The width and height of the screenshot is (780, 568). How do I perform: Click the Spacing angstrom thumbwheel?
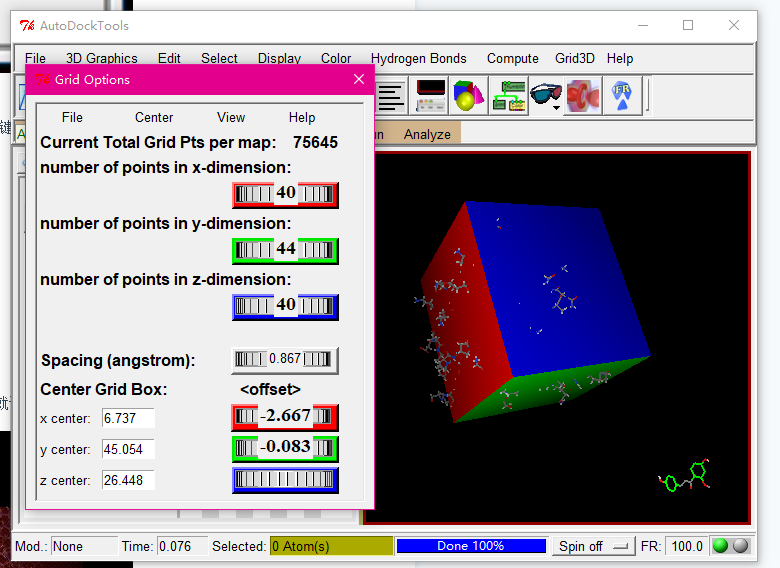(285, 359)
